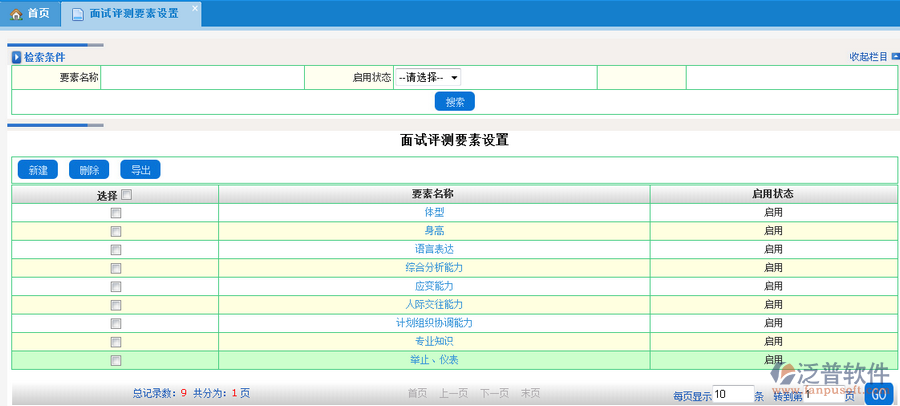Select the checkbox for 专业知识 row
Image resolution: width=900 pixels, height=406 pixels.
click(x=115, y=342)
